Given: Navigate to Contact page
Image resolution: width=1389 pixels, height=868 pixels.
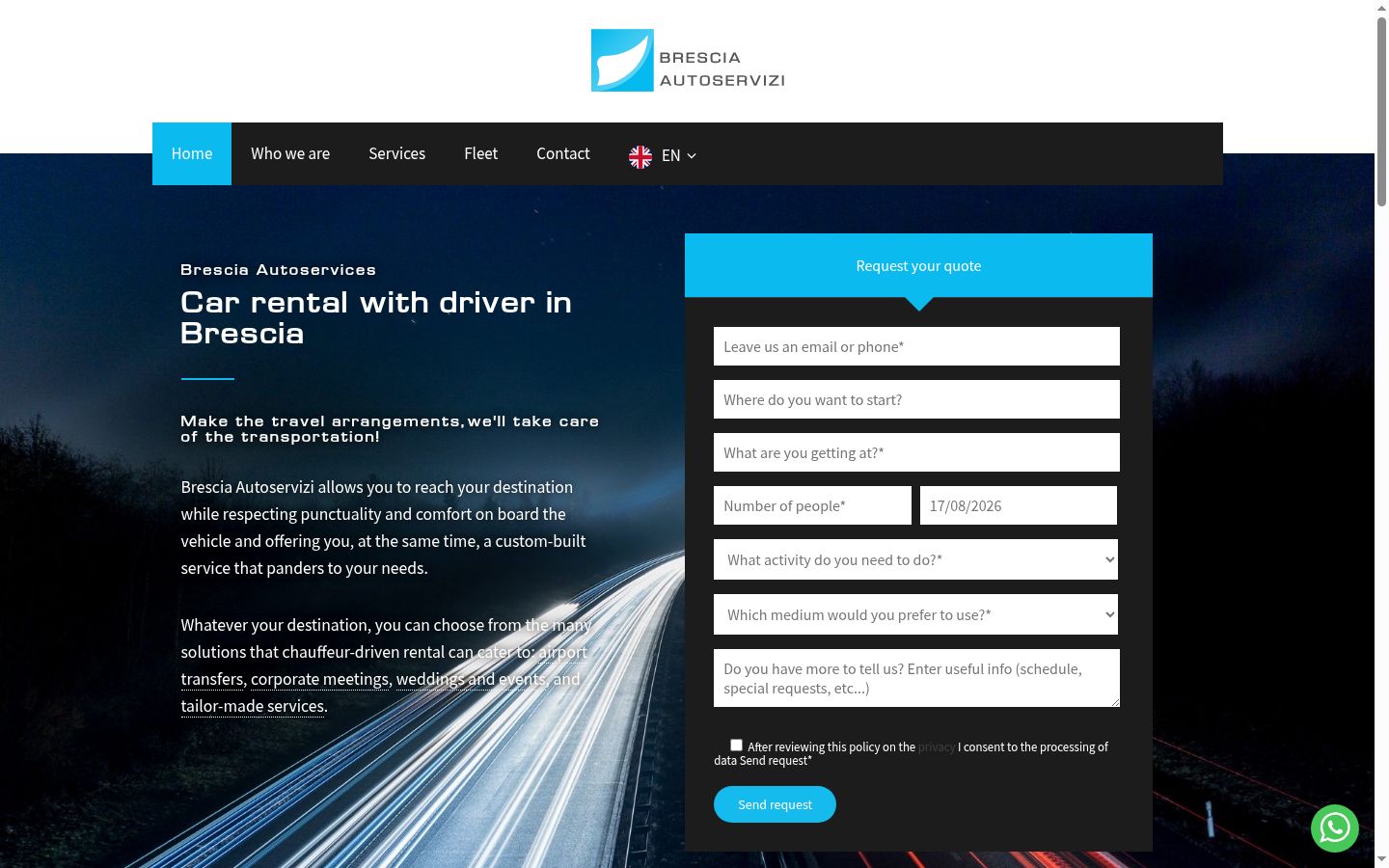Looking at the screenshot, I should [x=562, y=153].
